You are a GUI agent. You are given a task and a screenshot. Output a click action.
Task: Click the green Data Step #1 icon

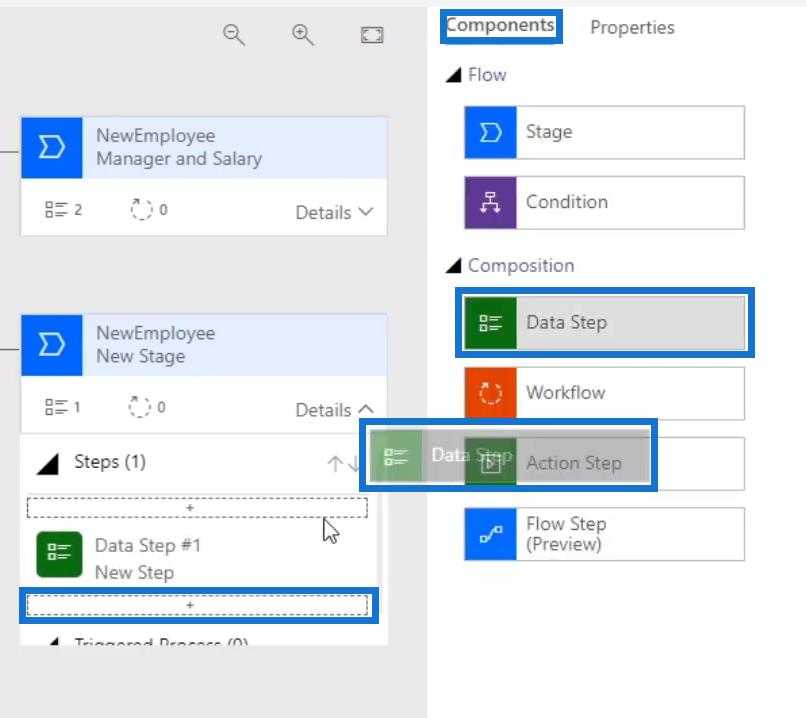click(x=59, y=555)
